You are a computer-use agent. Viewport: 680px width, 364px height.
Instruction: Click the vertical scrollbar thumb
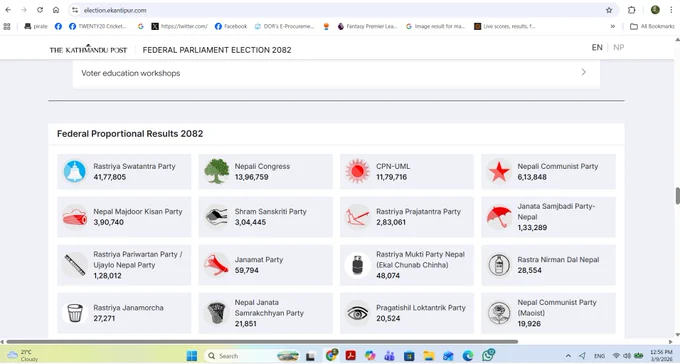coord(677,196)
